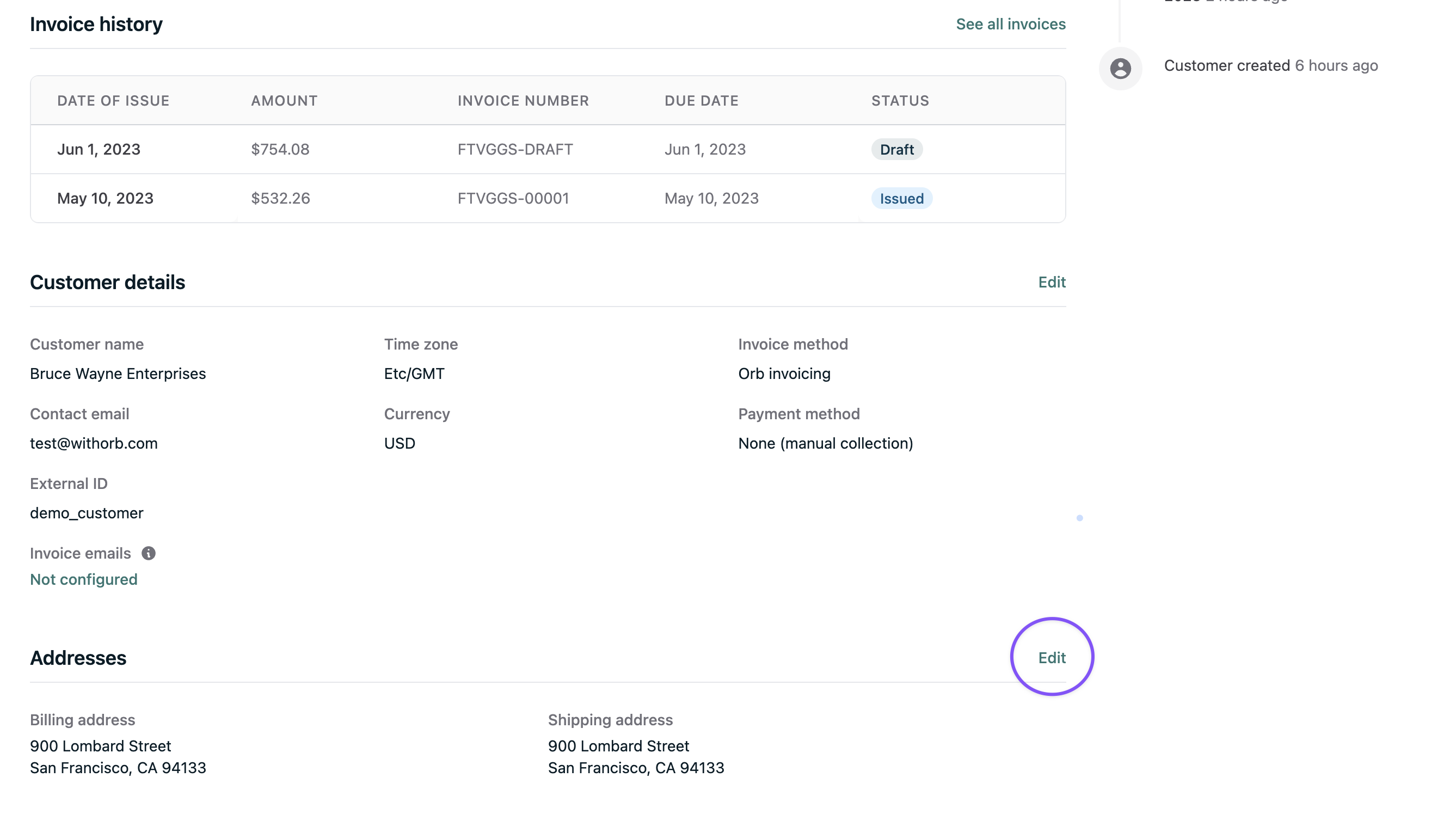Select customer name Bruce Wayne Enterprises
Viewport: 1456px width, 820px height.
(x=118, y=374)
